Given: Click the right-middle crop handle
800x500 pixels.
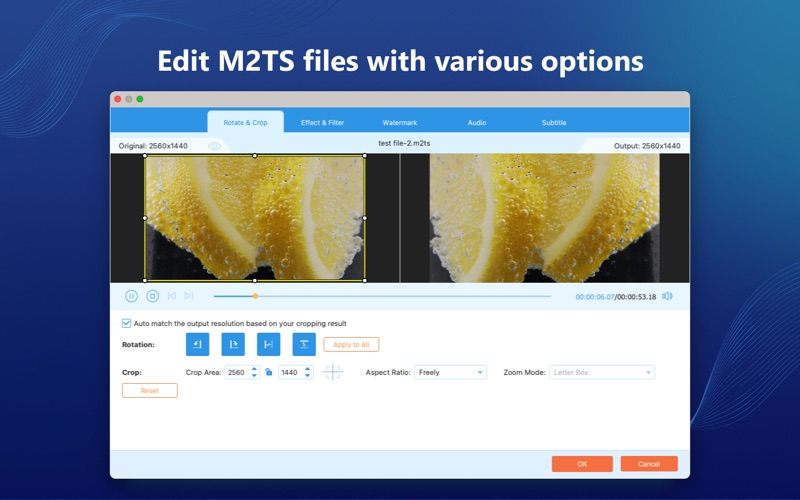Looking at the screenshot, I should [364, 218].
